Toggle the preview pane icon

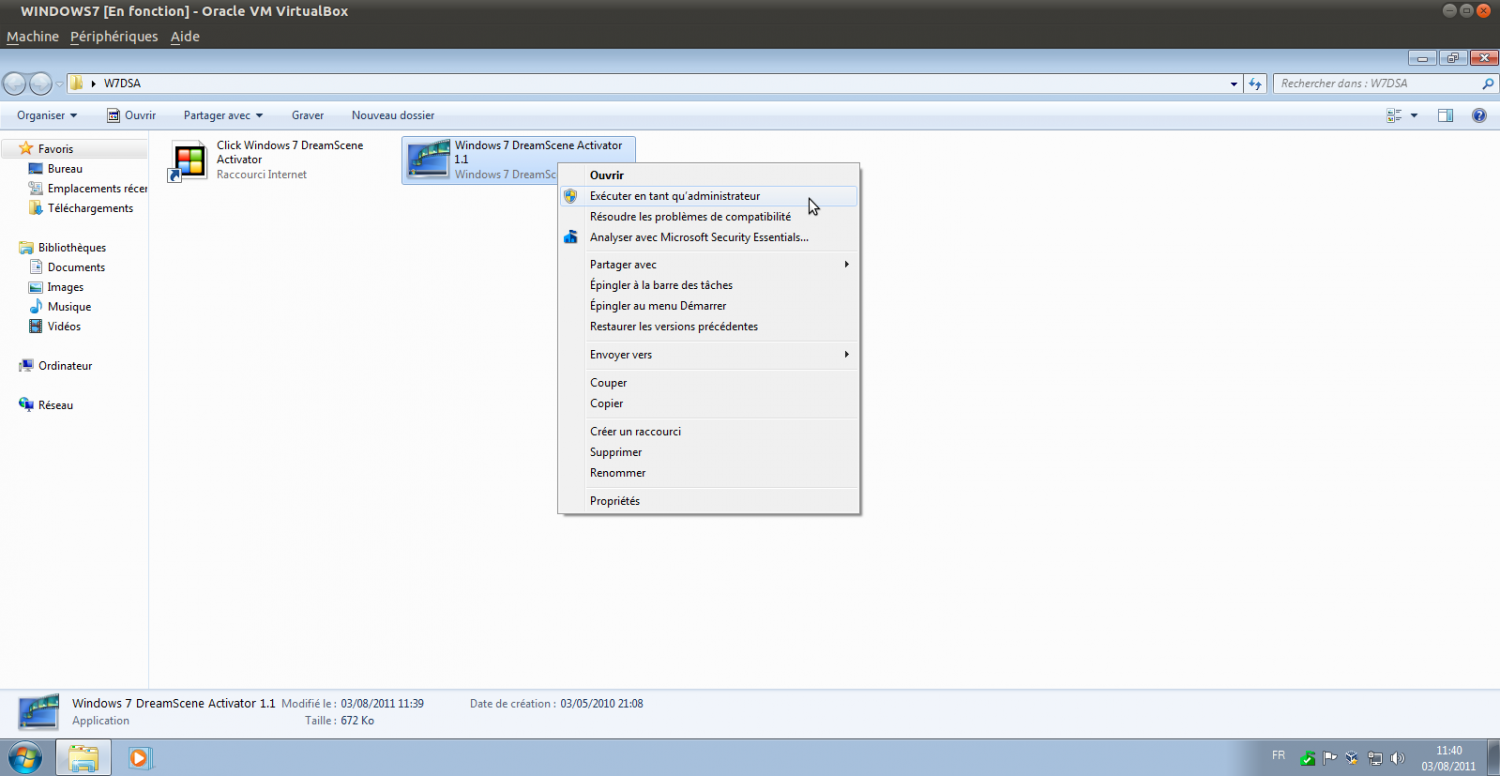(x=1445, y=116)
